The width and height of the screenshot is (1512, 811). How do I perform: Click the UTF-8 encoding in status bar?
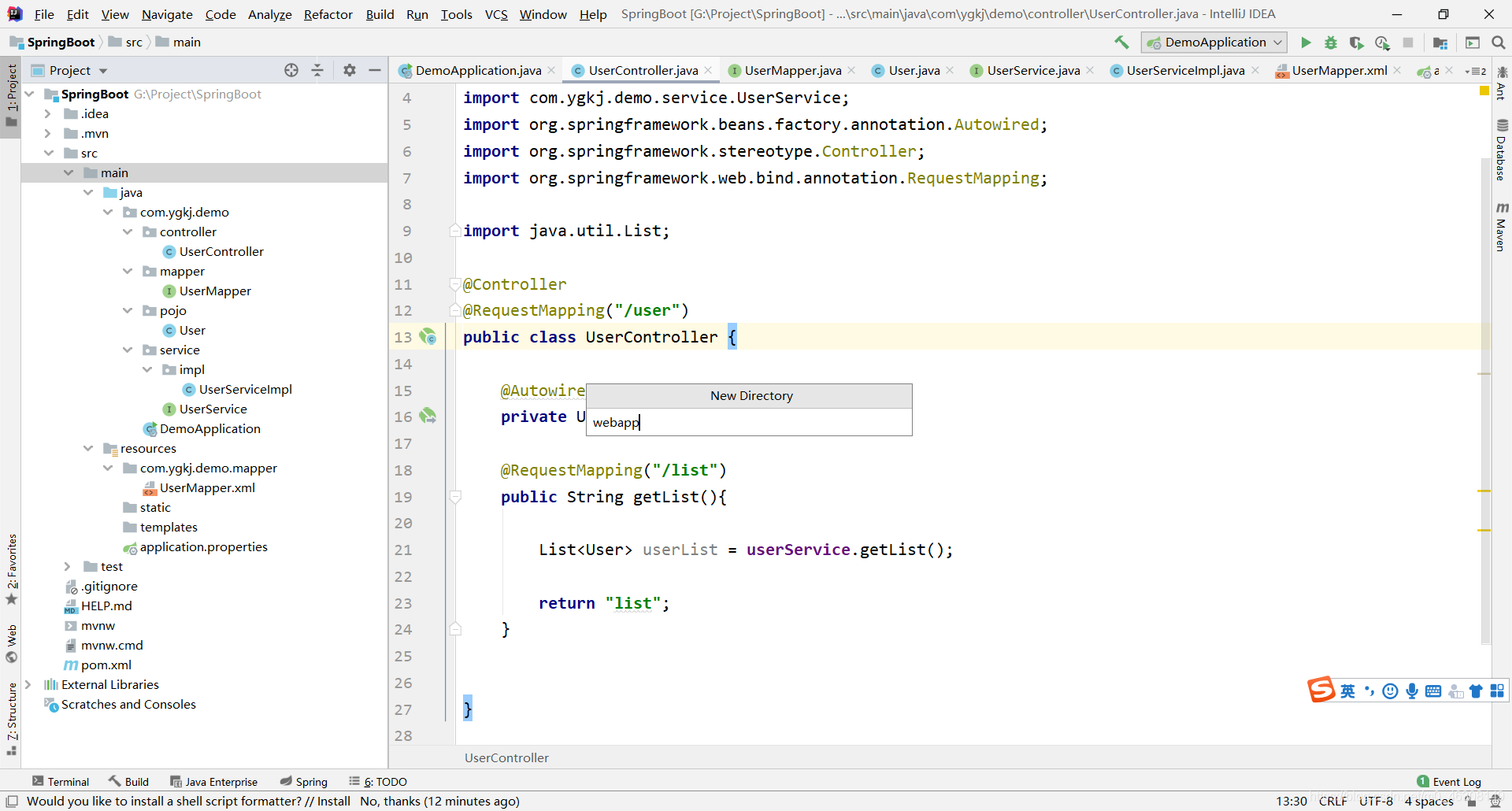pos(1376,802)
